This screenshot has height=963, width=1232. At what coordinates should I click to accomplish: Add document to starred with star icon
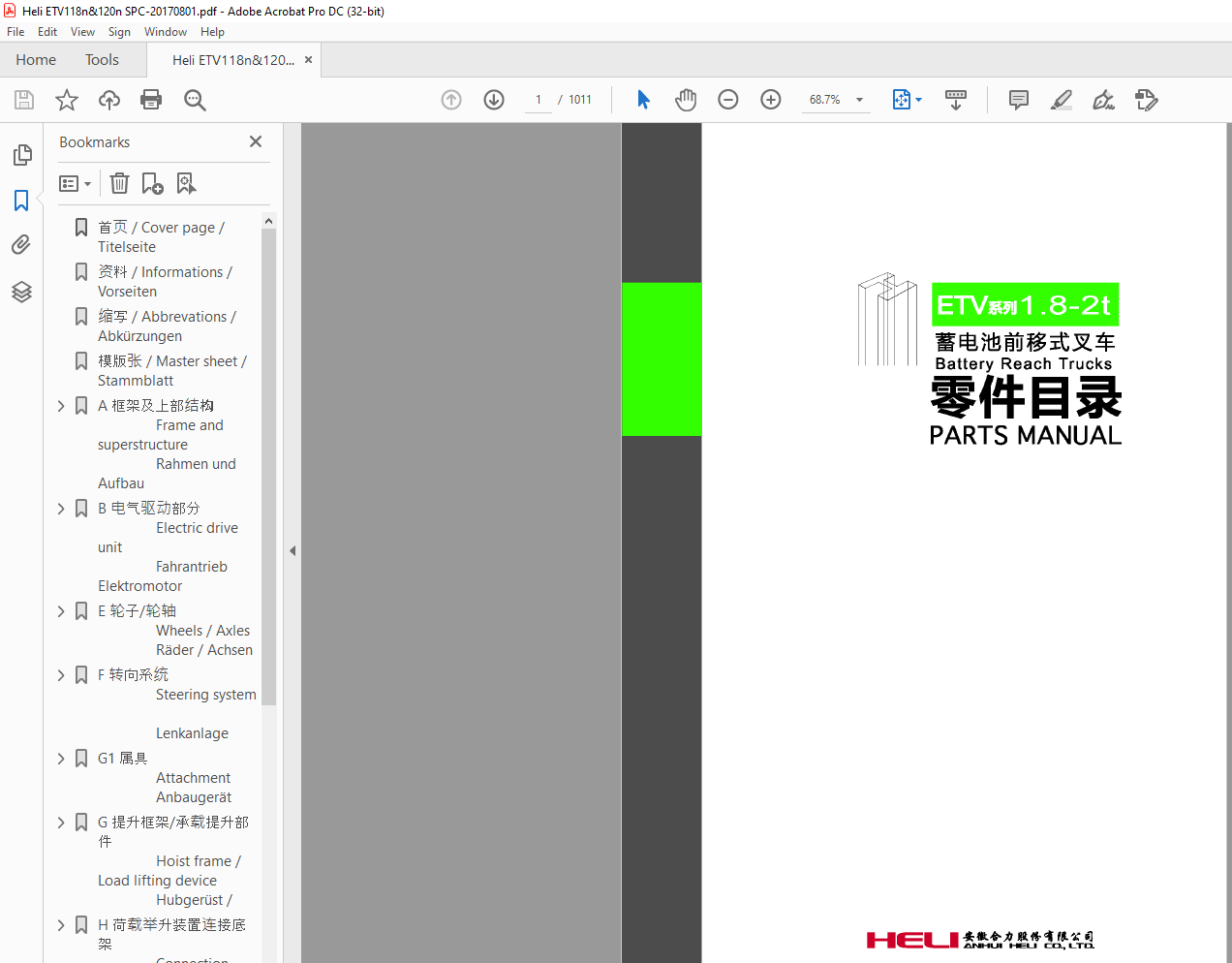67,100
